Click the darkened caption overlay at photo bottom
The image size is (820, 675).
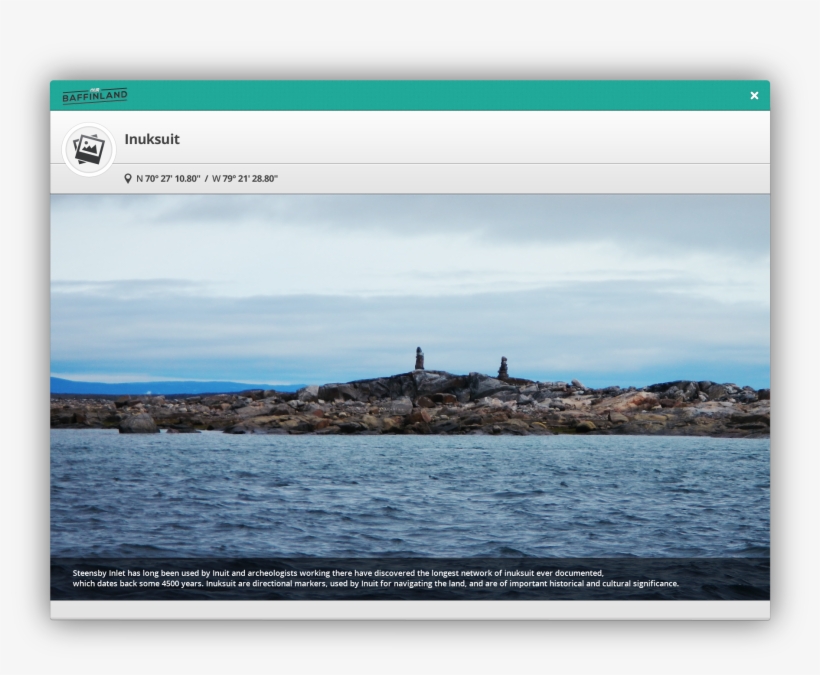click(410, 577)
